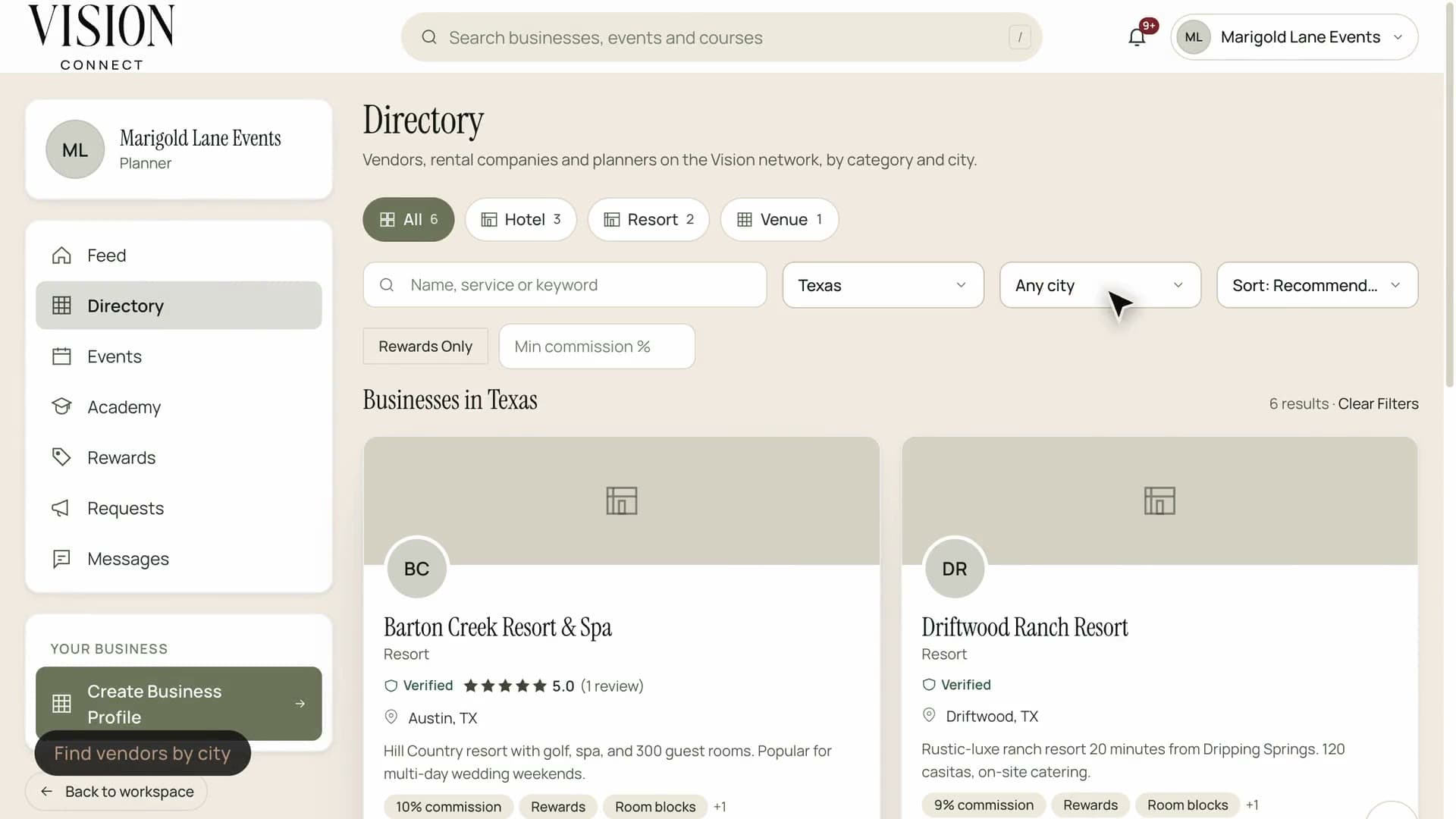The width and height of the screenshot is (1456, 819).
Task: Click the 10% commission tag
Action: click(448, 807)
